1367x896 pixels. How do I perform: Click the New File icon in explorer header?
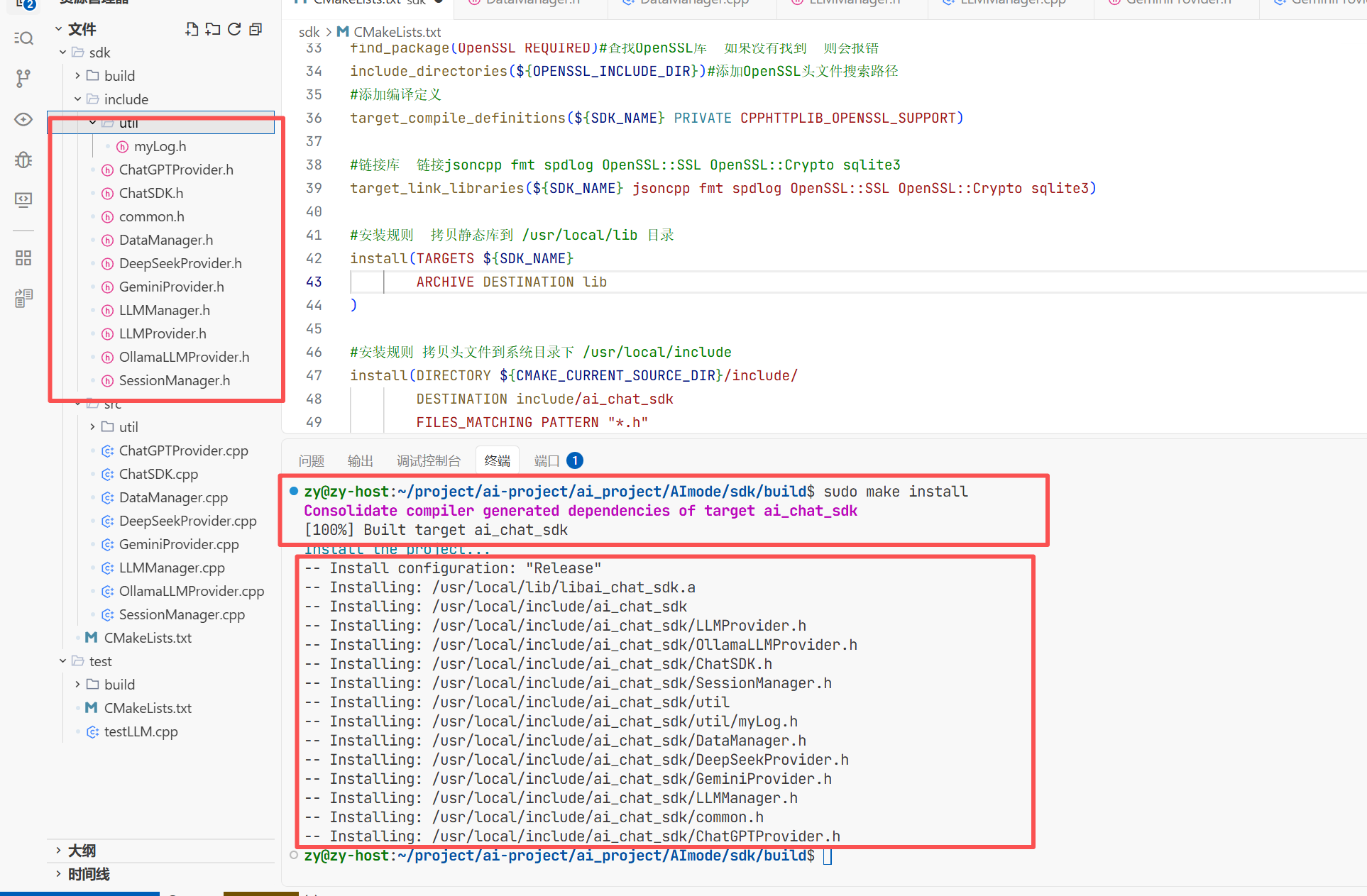(192, 29)
